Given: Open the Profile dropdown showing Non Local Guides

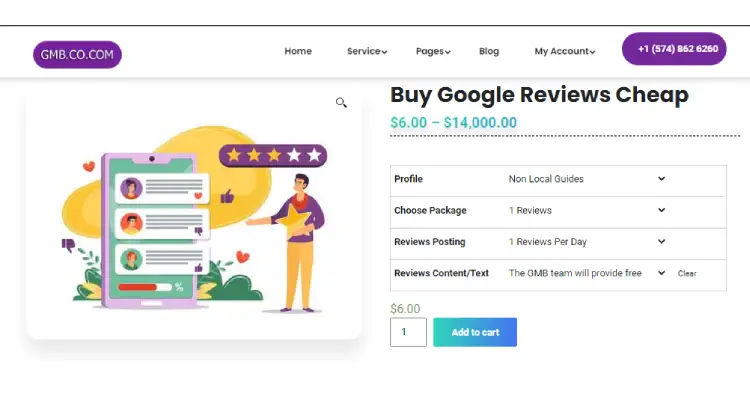Looking at the screenshot, I should coord(587,179).
